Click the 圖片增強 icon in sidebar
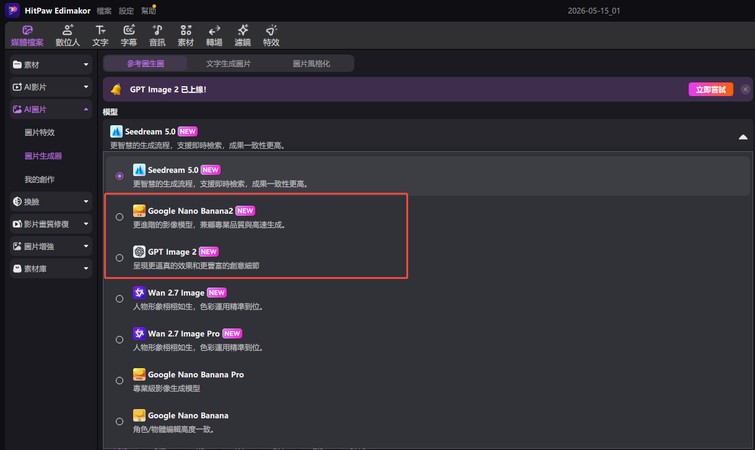755x450 pixels. click(17, 246)
